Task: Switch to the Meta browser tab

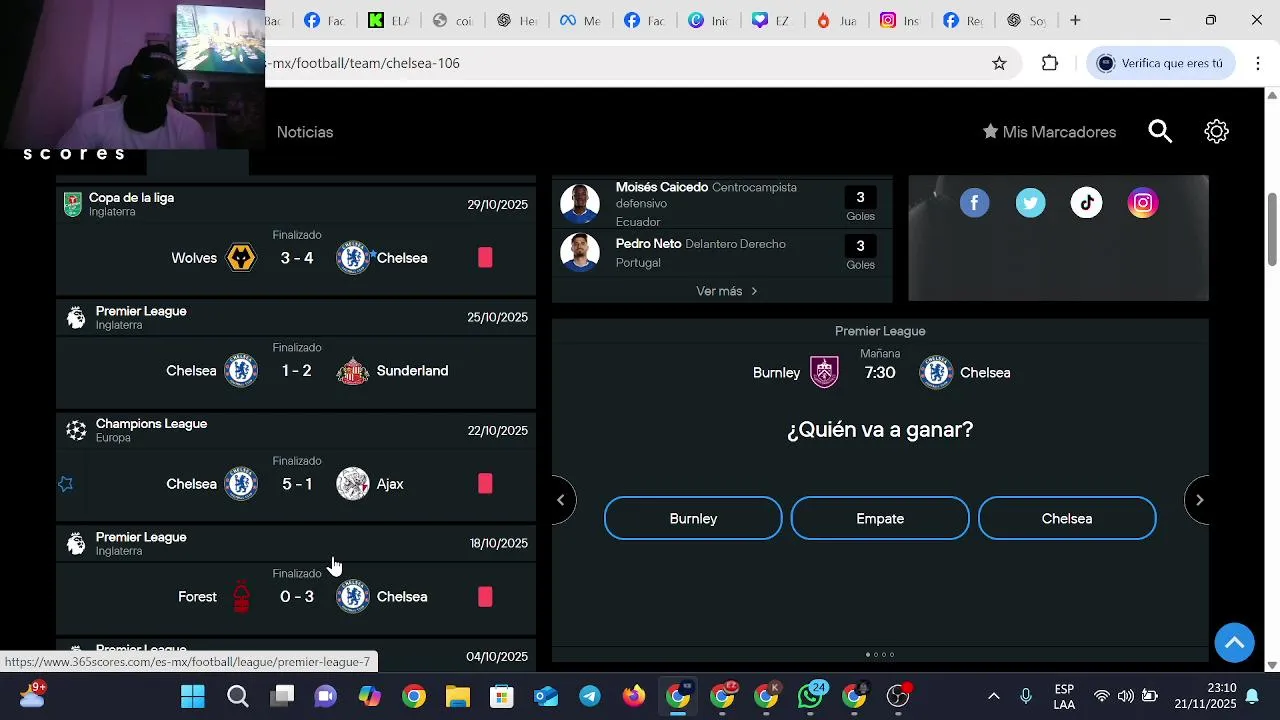Action: tap(580, 20)
